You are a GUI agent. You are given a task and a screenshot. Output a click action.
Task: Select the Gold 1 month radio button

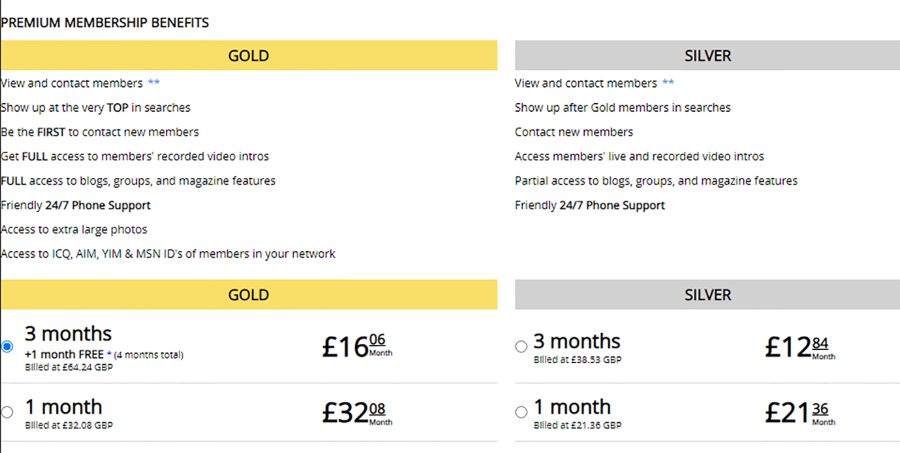(8, 412)
